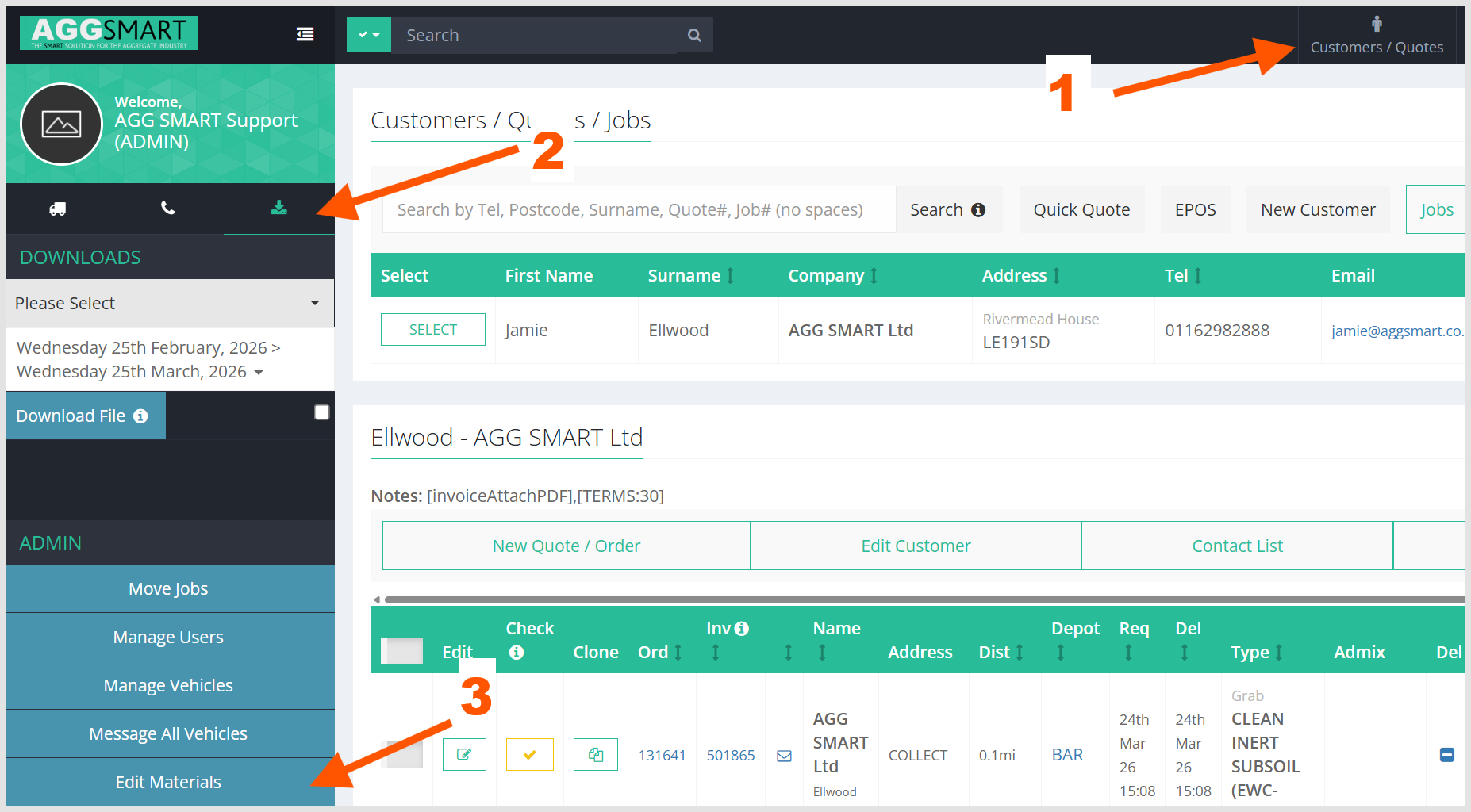Focus the top bar Search field
This screenshot has width=1471, height=812.
535,35
